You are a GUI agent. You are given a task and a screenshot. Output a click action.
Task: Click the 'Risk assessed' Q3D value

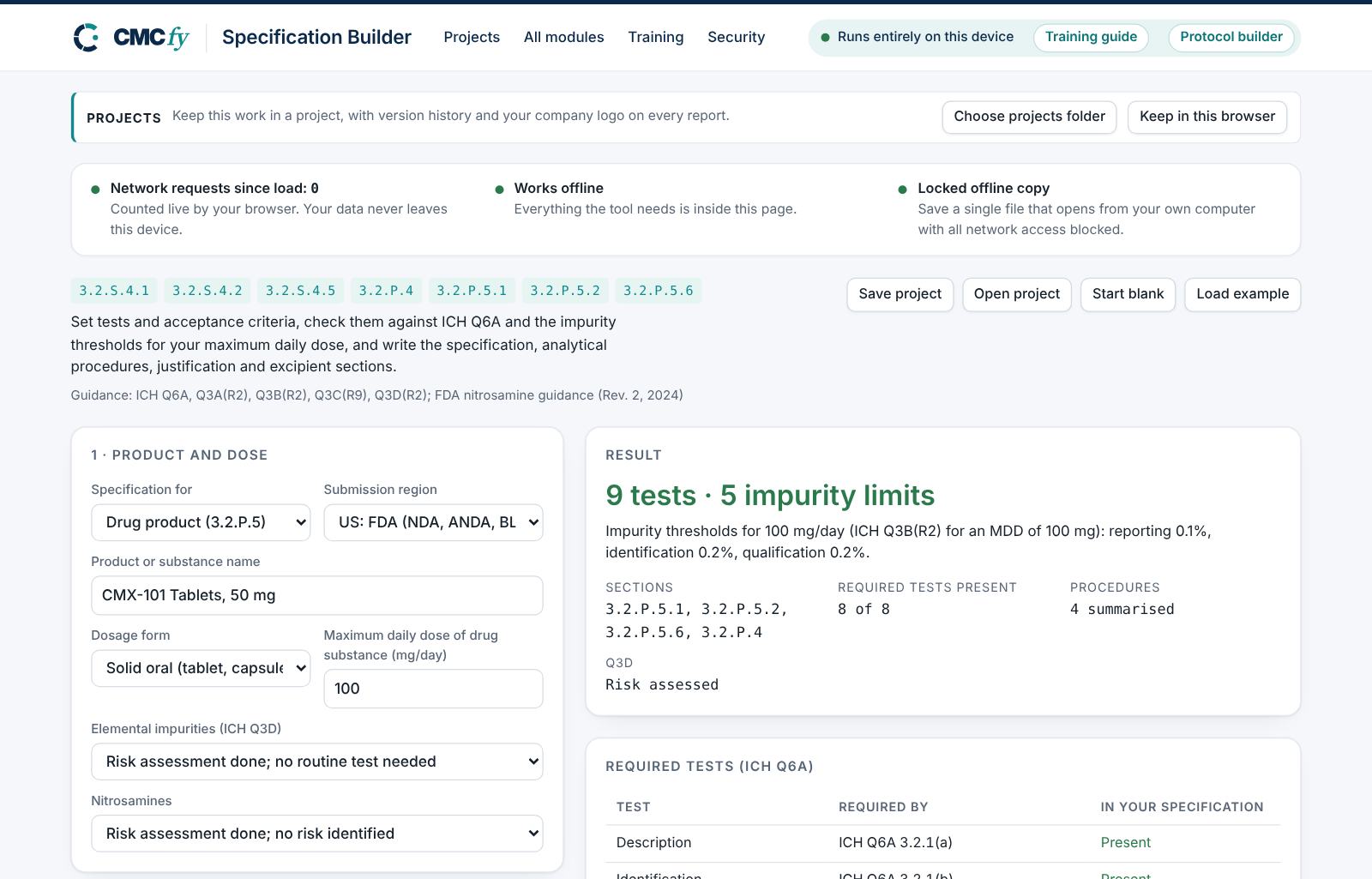point(662,684)
